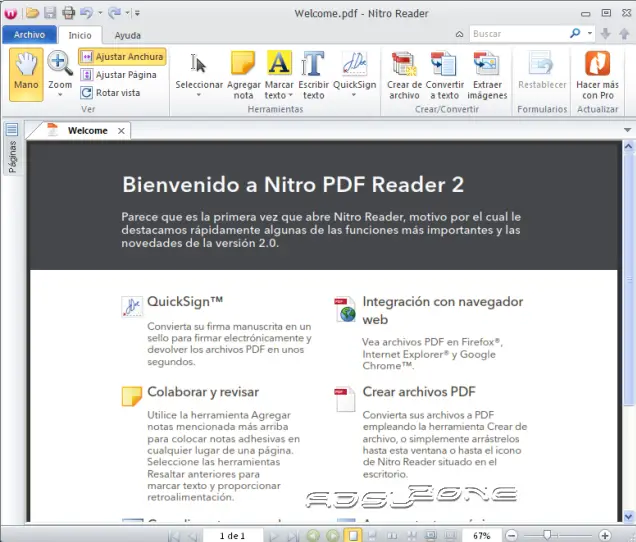
Task: Toggle full screen view icon
Action: [x=431, y=536]
